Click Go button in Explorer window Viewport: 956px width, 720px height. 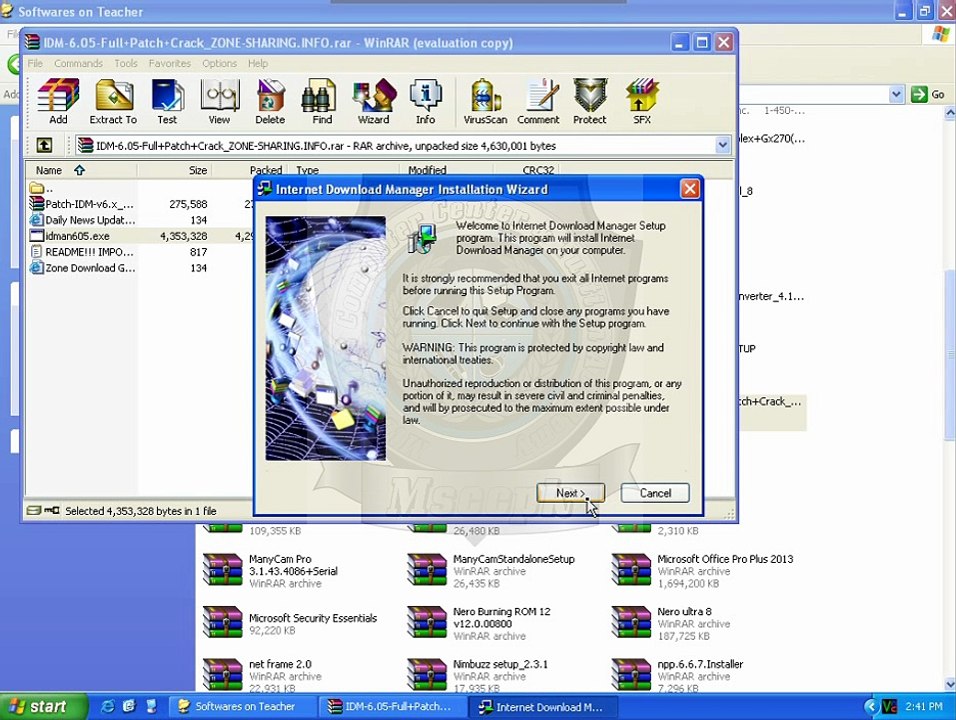[928, 94]
